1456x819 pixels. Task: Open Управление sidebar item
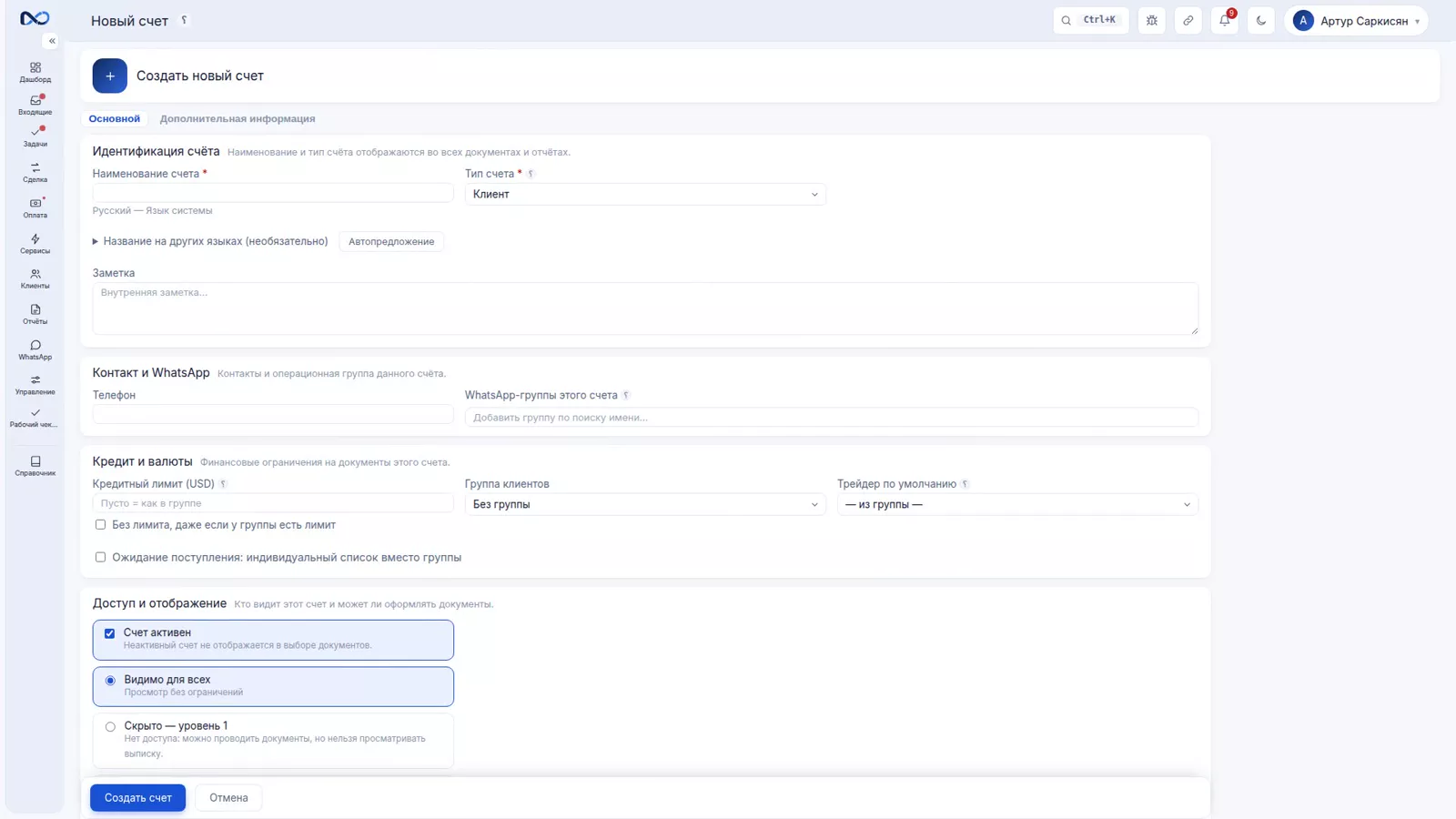[x=35, y=385]
